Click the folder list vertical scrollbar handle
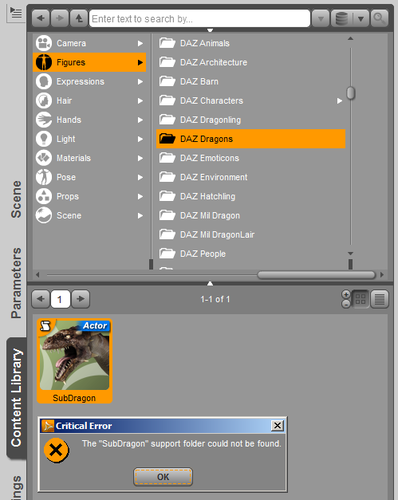The image size is (398, 500). point(351,93)
